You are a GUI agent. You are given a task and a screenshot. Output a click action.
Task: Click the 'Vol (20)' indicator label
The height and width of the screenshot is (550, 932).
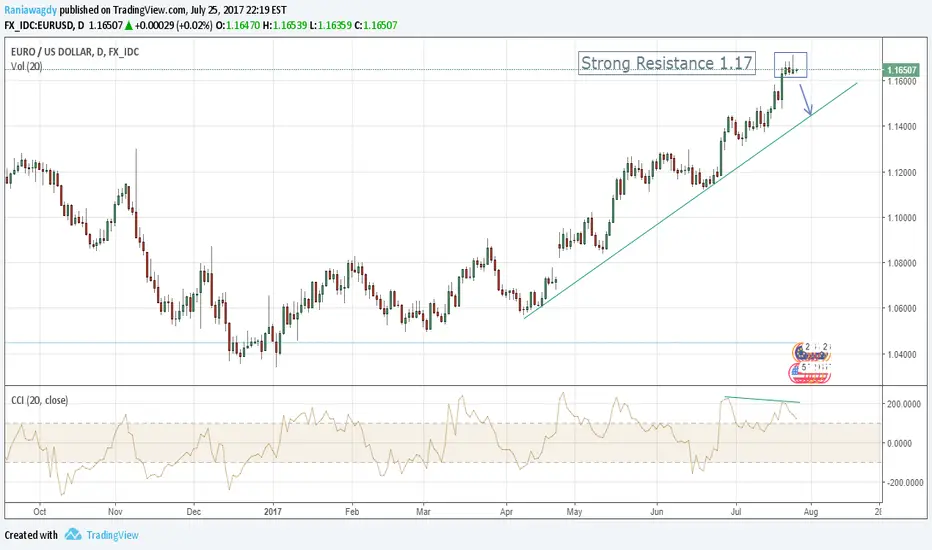tap(27, 66)
